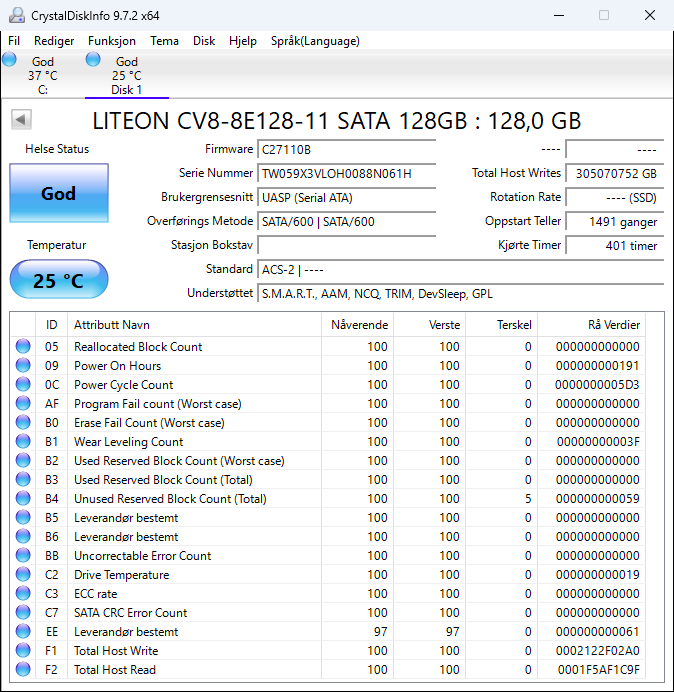This screenshot has width=674, height=692.
Task: Close the CrystalDiskInfo window
Action: click(650, 15)
